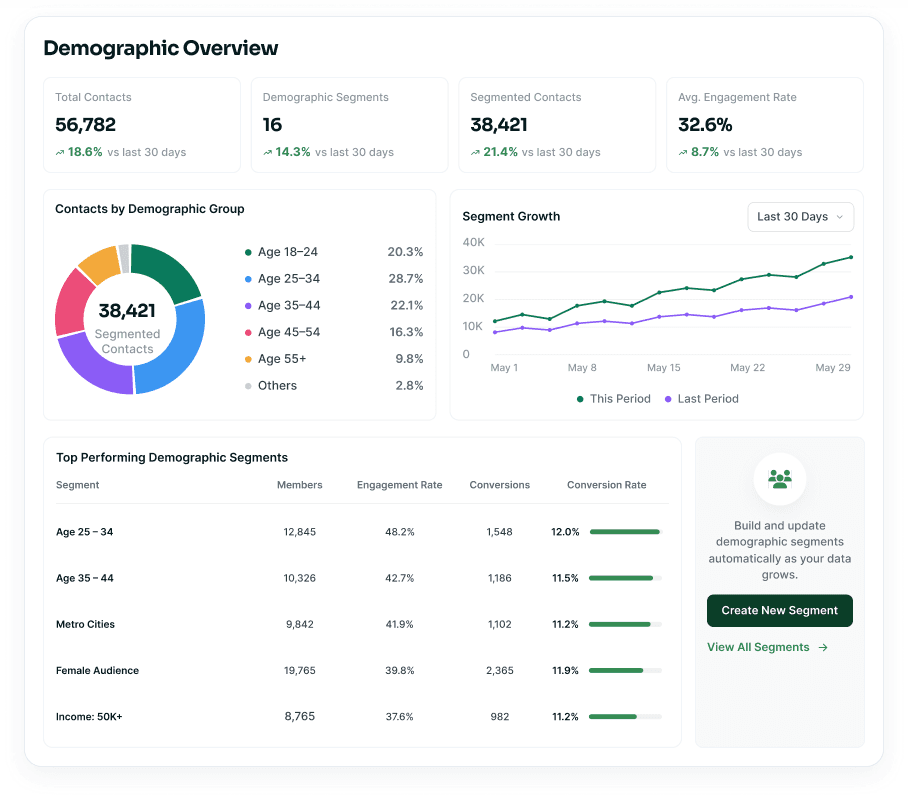Click the Age 25–34 legend value 28.7%
The height and width of the screenshot is (799, 908).
pyautogui.click(x=405, y=279)
